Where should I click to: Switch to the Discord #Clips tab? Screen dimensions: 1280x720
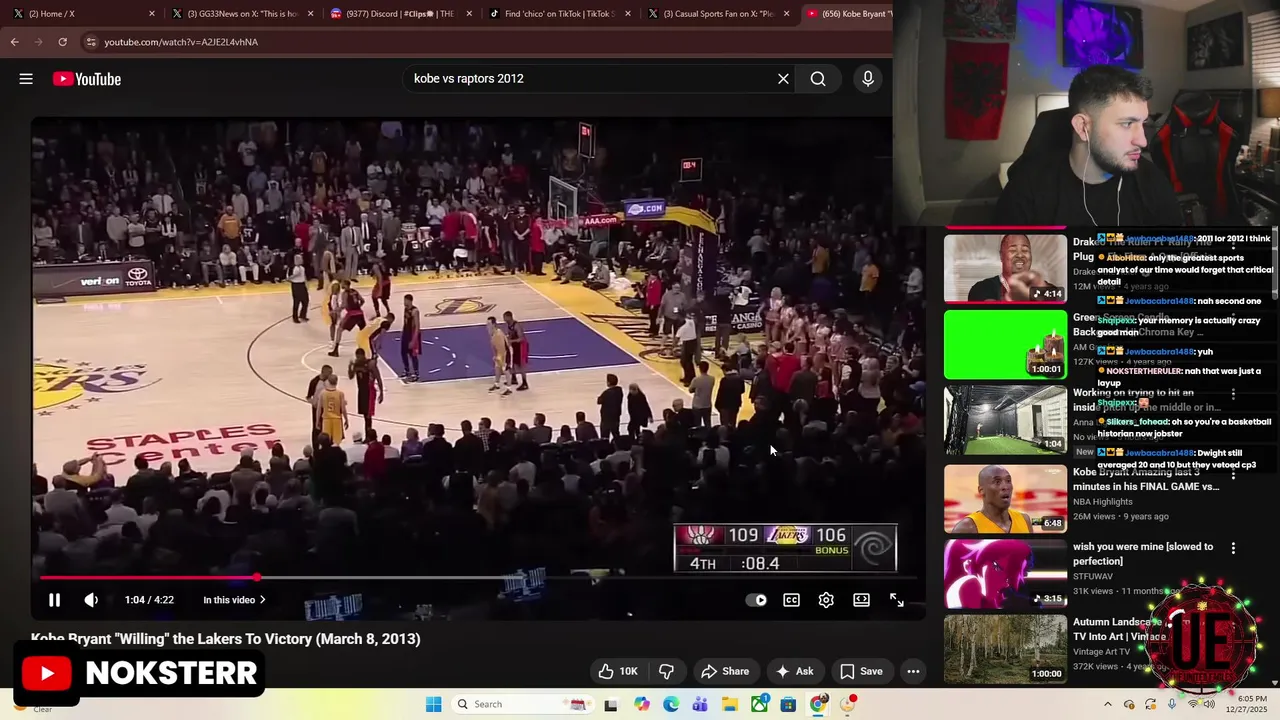tap(400, 14)
